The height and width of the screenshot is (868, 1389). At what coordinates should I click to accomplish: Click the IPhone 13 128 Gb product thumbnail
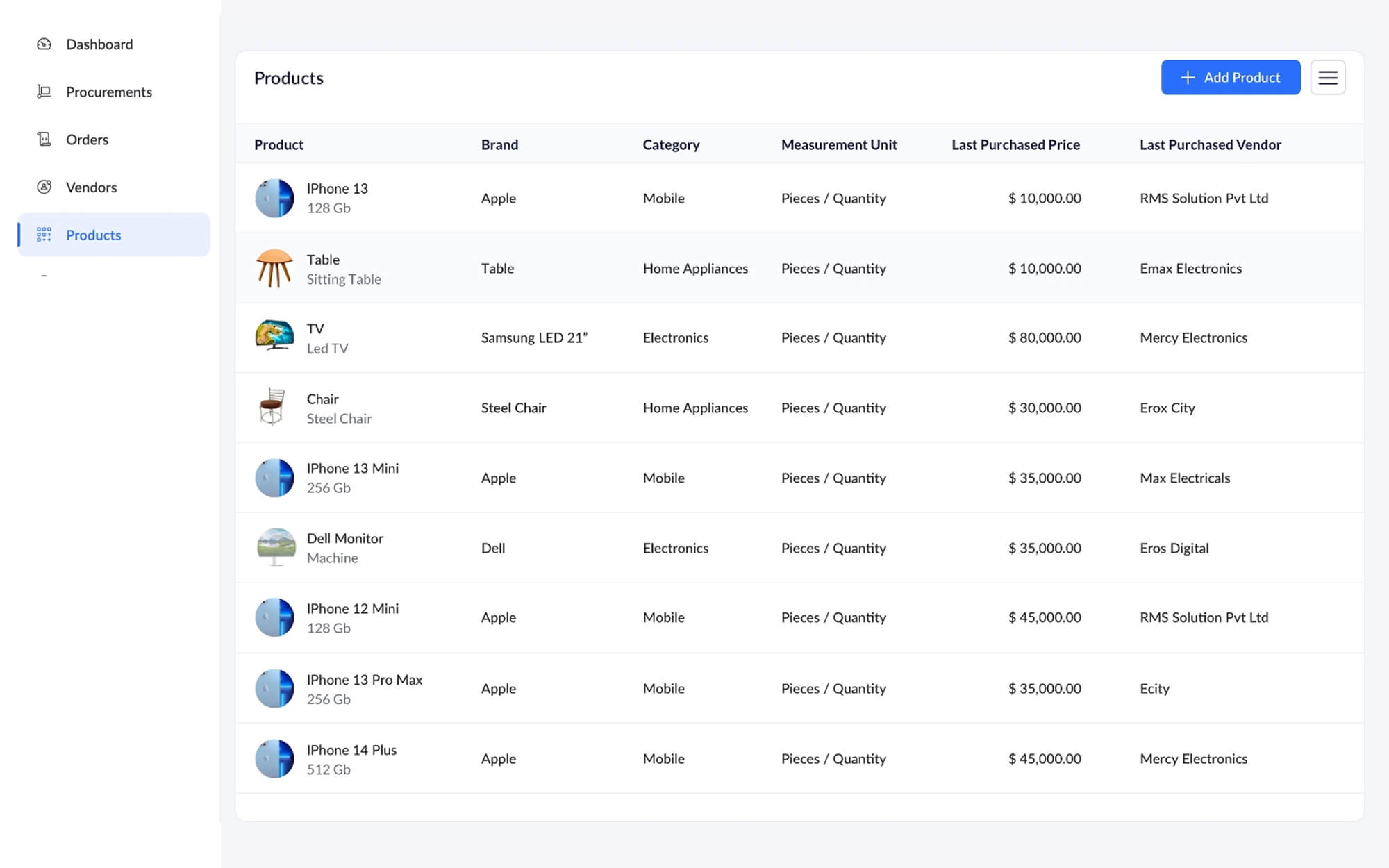[x=274, y=198]
